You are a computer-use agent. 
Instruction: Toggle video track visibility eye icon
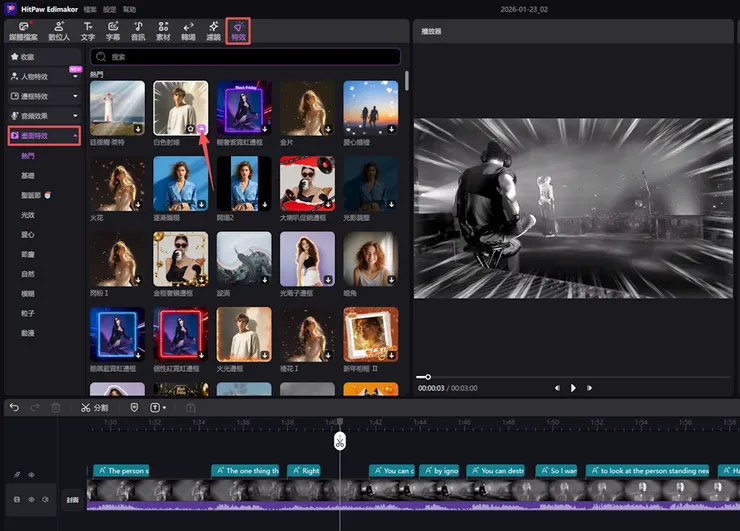click(31, 498)
